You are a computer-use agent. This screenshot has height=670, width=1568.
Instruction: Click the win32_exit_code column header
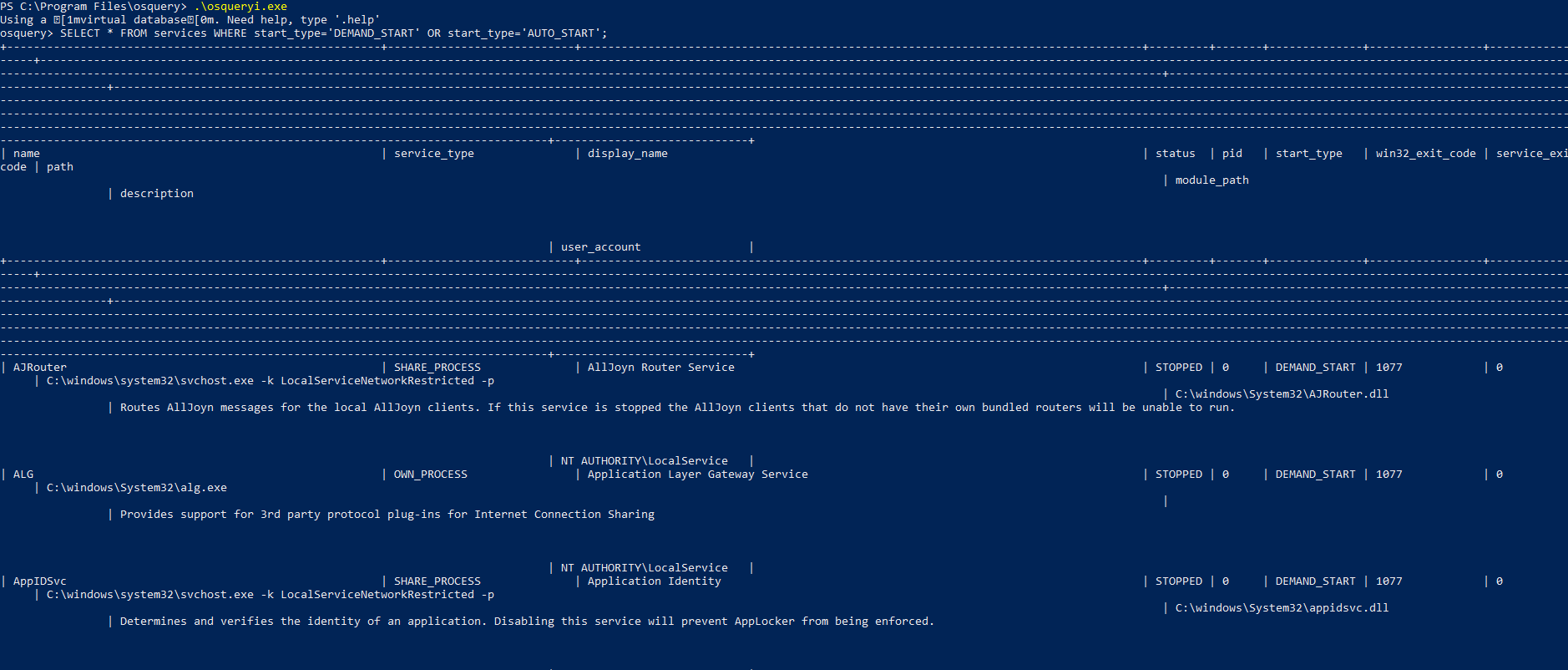[x=1425, y=154]
